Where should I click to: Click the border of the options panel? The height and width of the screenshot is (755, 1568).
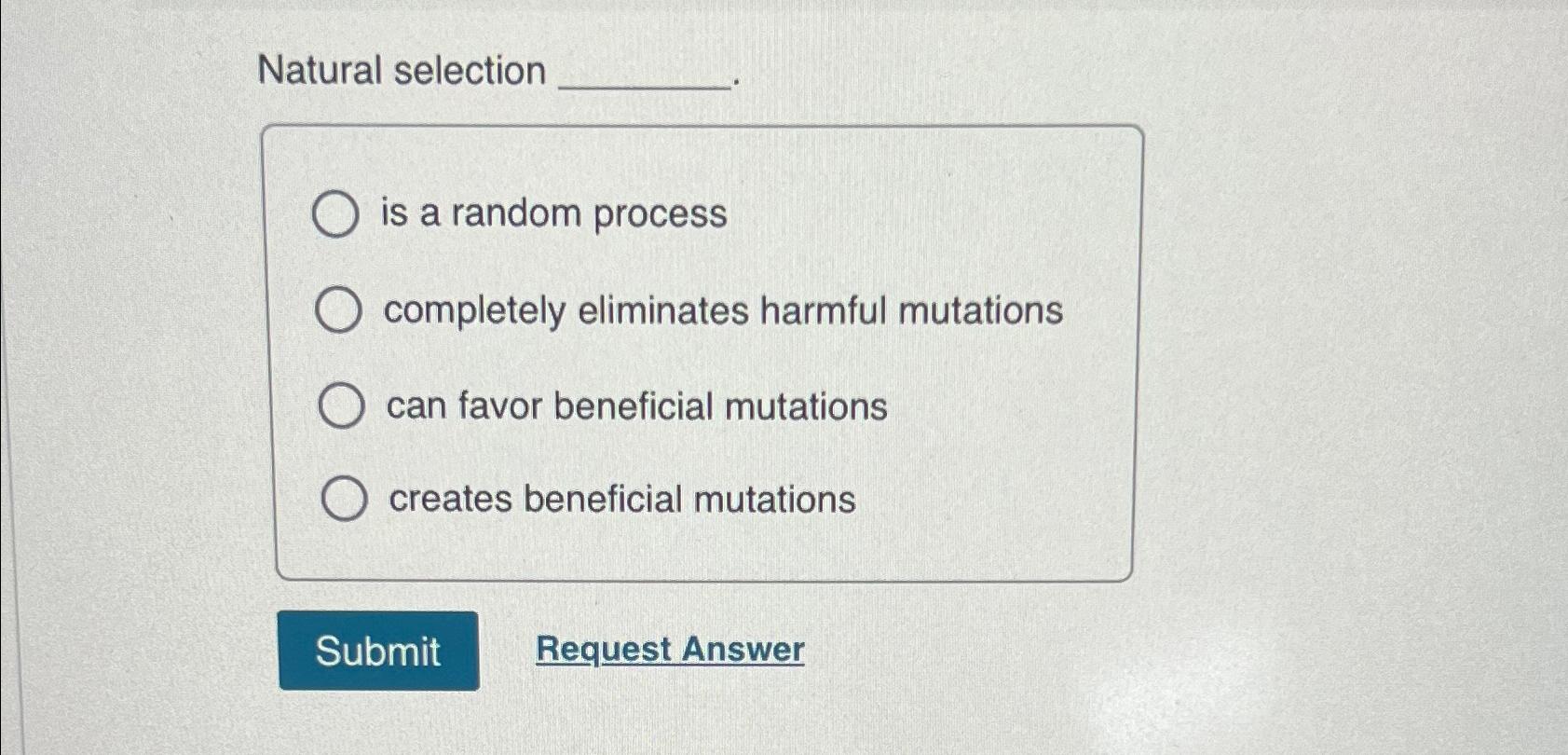coord(705,129)
